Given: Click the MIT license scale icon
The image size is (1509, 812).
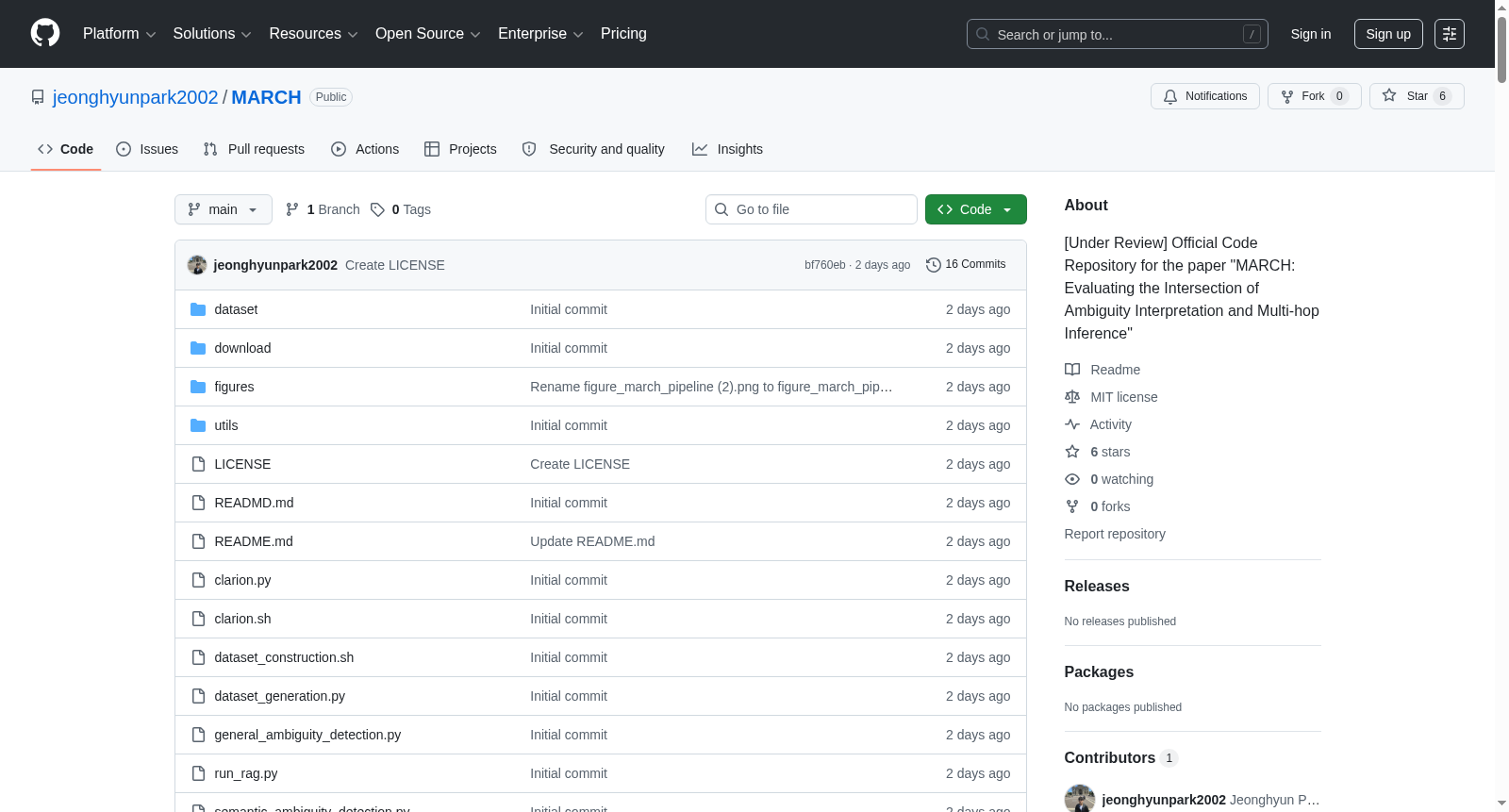Looking at the screenshot, I should coord(1072,397).
